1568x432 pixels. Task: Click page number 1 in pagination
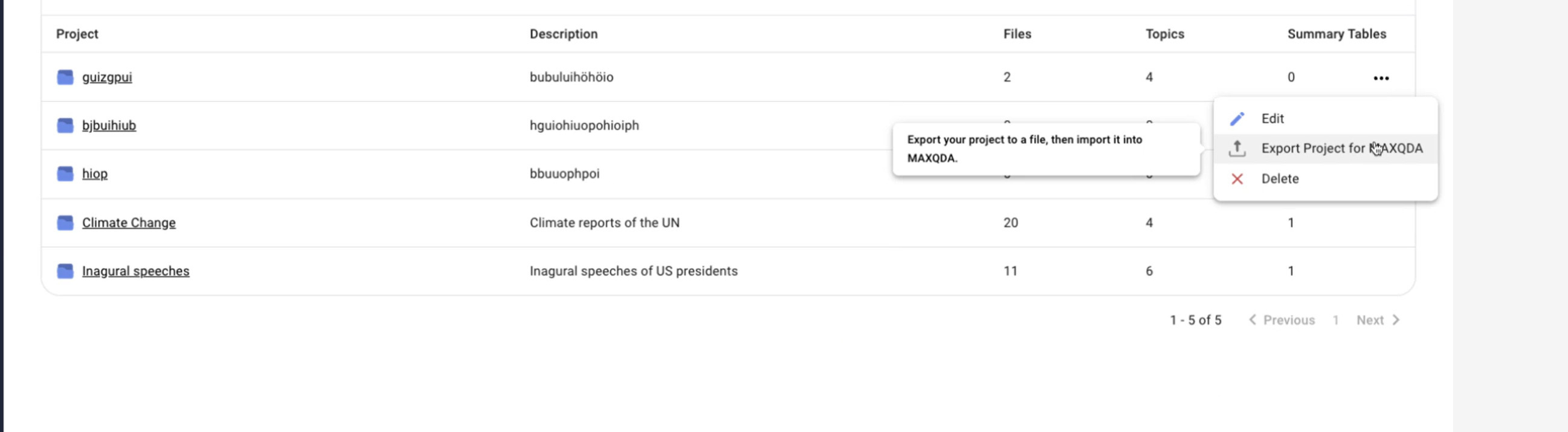(1335, 320)
